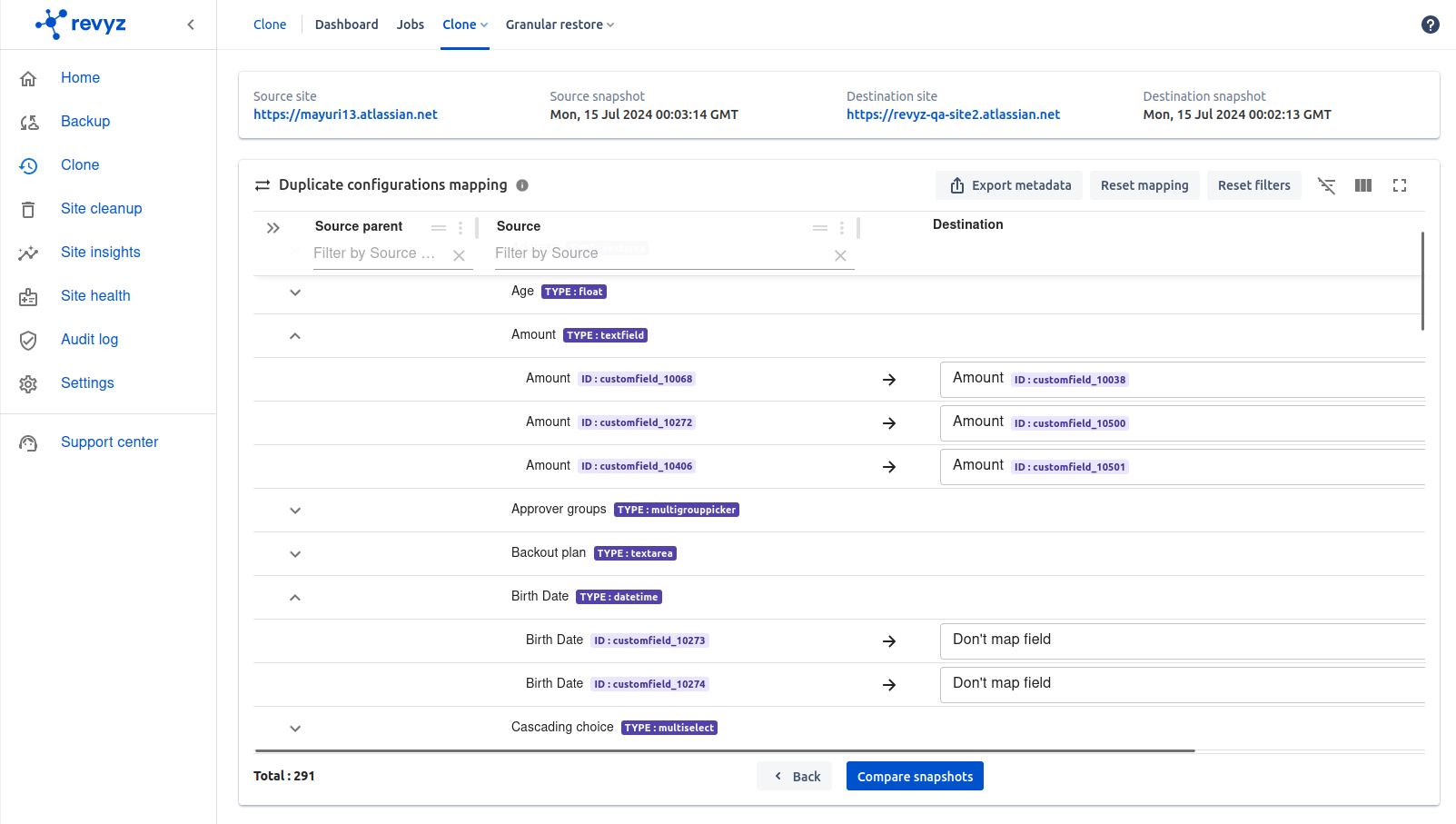Collapse the Birth Date field group
Image resolution: width=1456 pixels, height=824 pixels.
[x=295, y=598]
